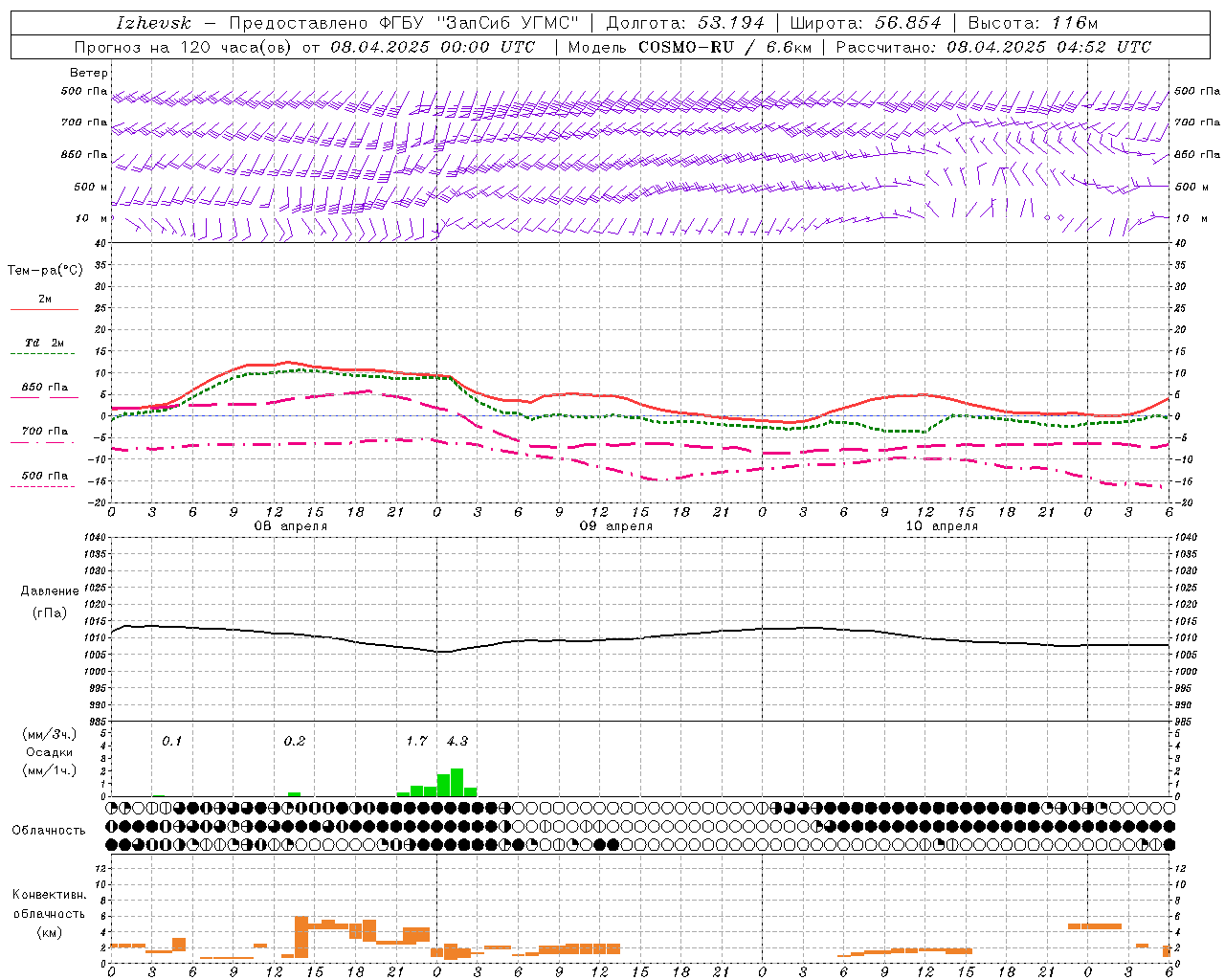
Task: Click the '(мм/1ч.)' precipitation unit label
Action: click(x=50, y=770)
